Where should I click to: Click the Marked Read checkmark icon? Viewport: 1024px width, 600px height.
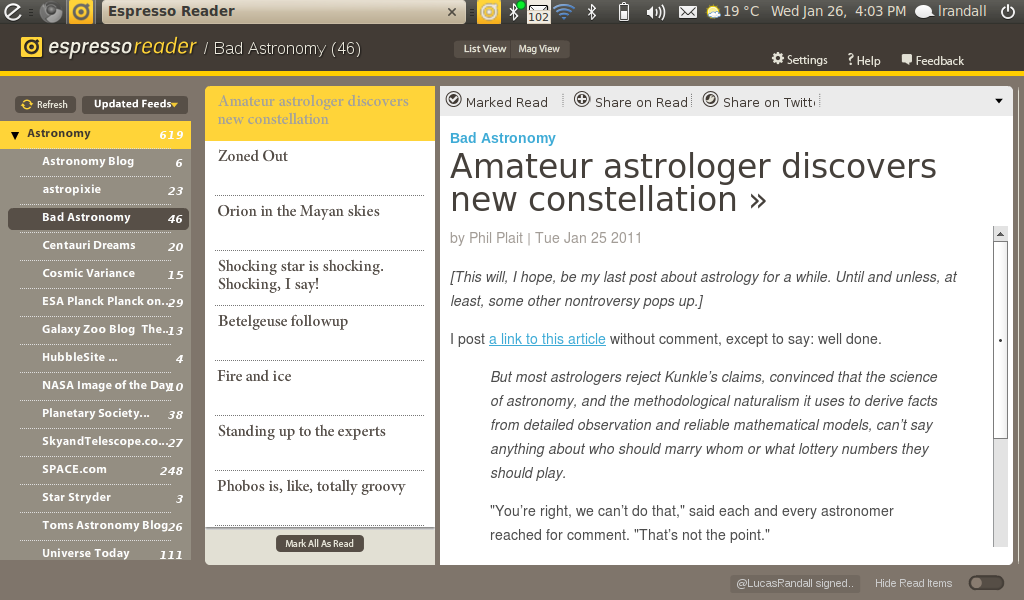tap(453, 100)
